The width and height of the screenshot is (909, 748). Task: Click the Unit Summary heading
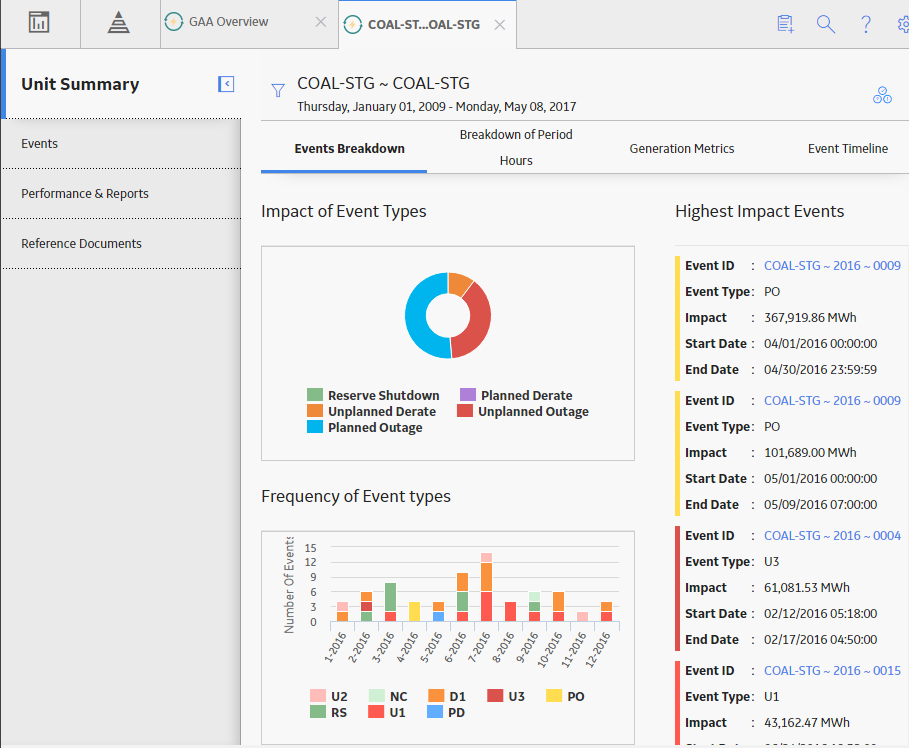(80, 84)
